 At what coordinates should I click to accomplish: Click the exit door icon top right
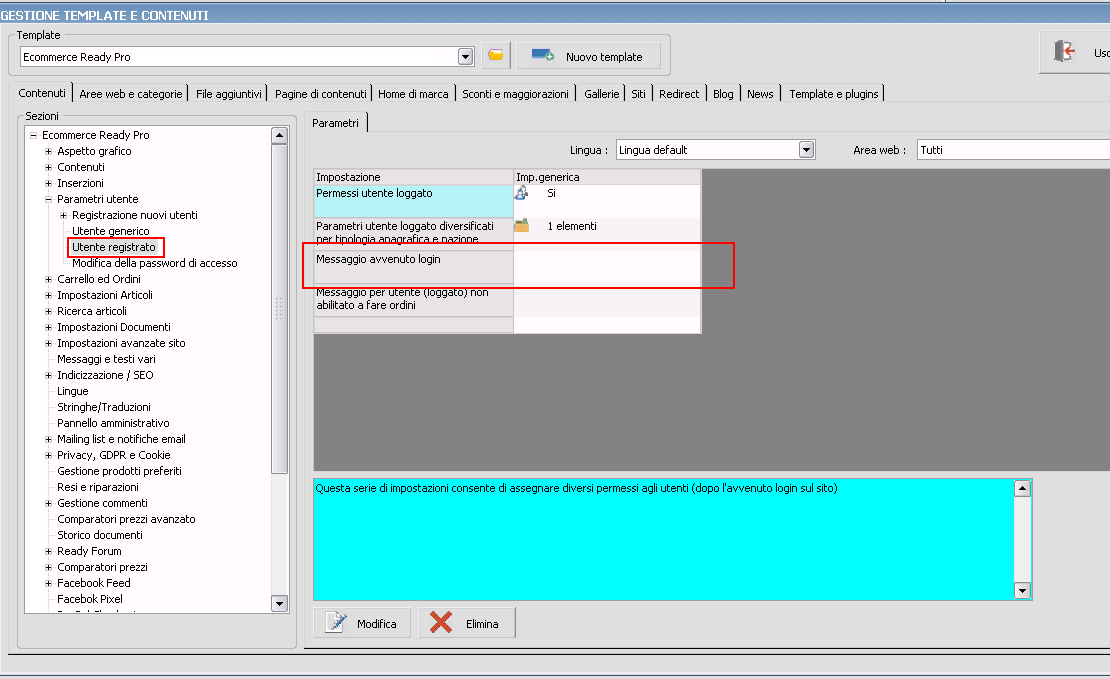[x=1064, y=52]
